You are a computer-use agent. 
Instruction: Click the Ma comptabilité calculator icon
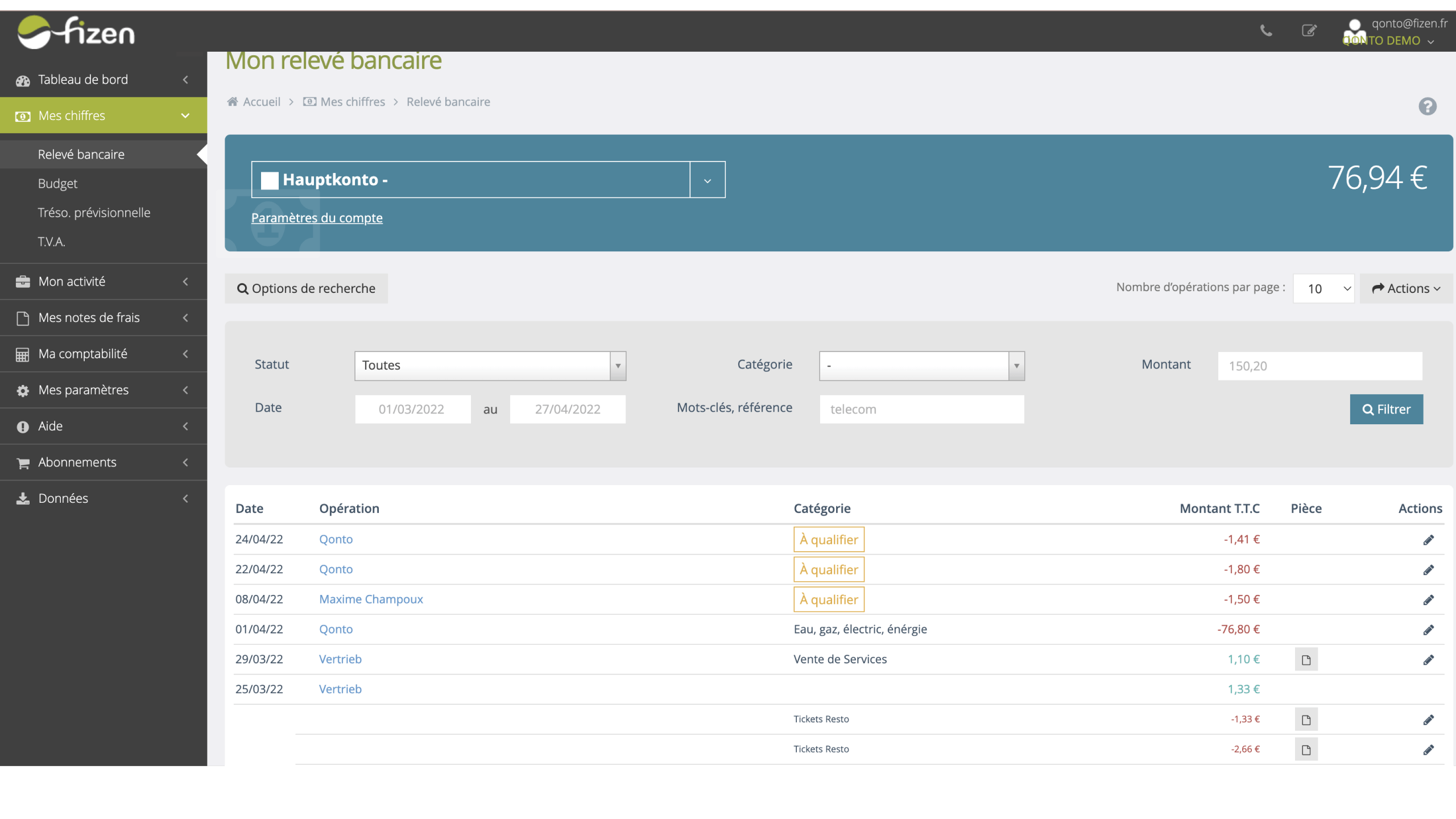23,355
